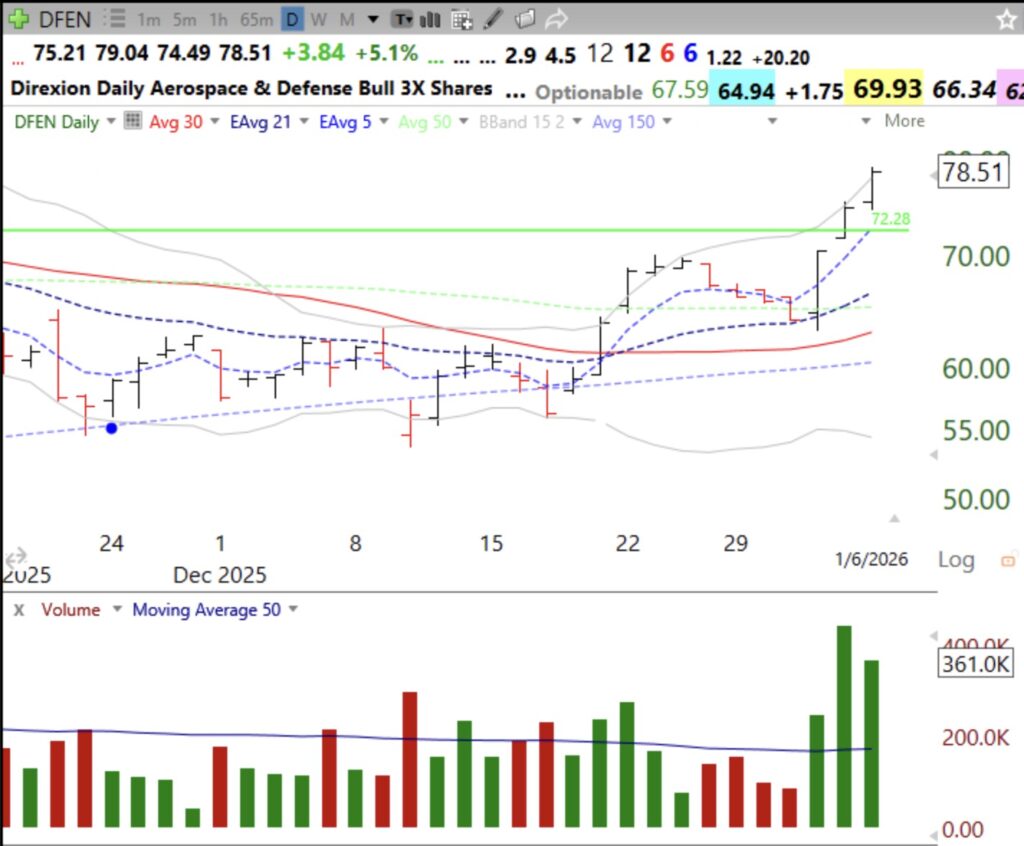1024x846 pixels.
Task: Open the list menu icon beside DFEN
Action: 114,19
